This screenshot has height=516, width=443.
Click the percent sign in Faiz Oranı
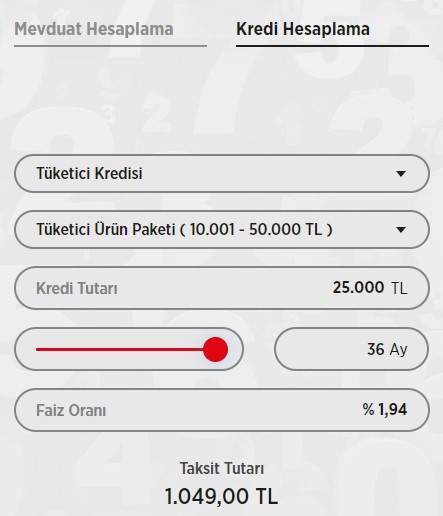click(x=368, y=409)
